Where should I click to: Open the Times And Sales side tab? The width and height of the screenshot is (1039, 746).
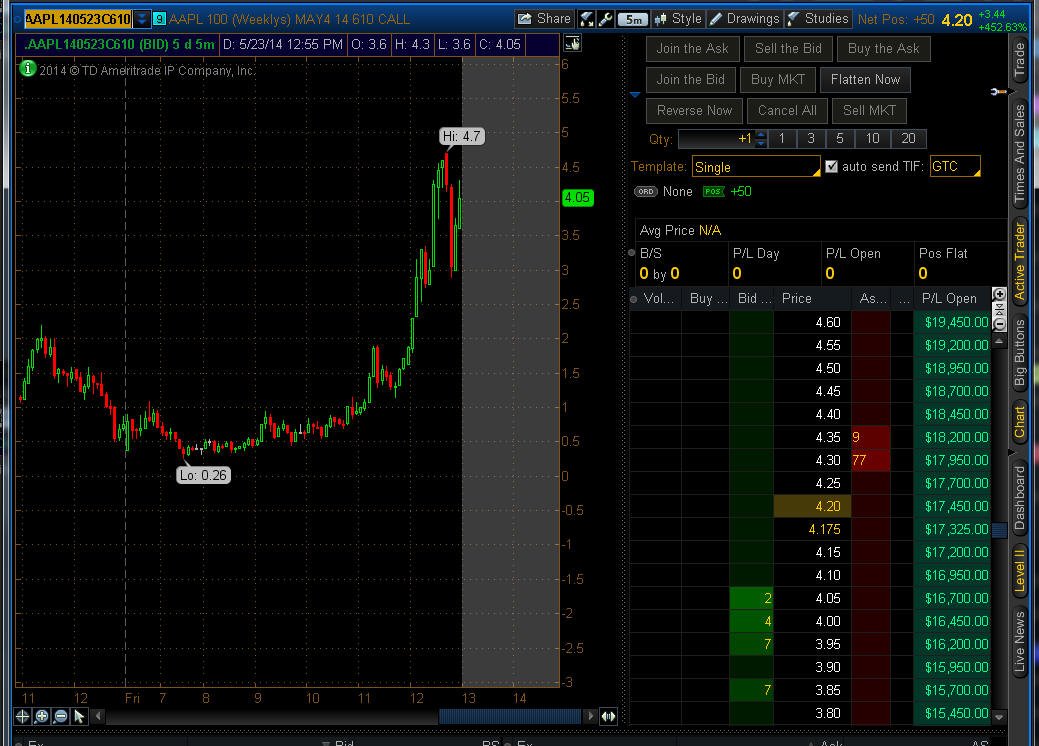point(1020,152)
